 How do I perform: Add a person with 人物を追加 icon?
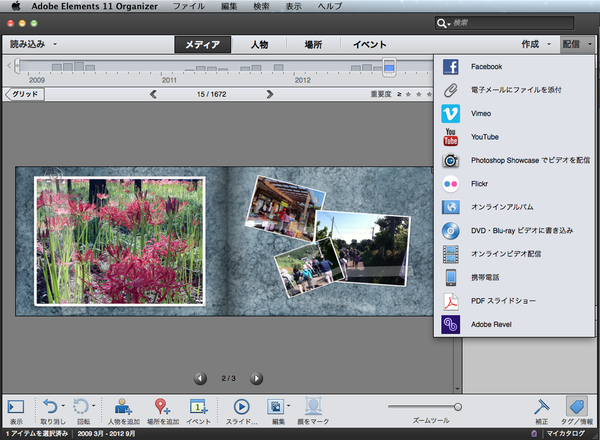pyautogui.click(x=123, y=406)
